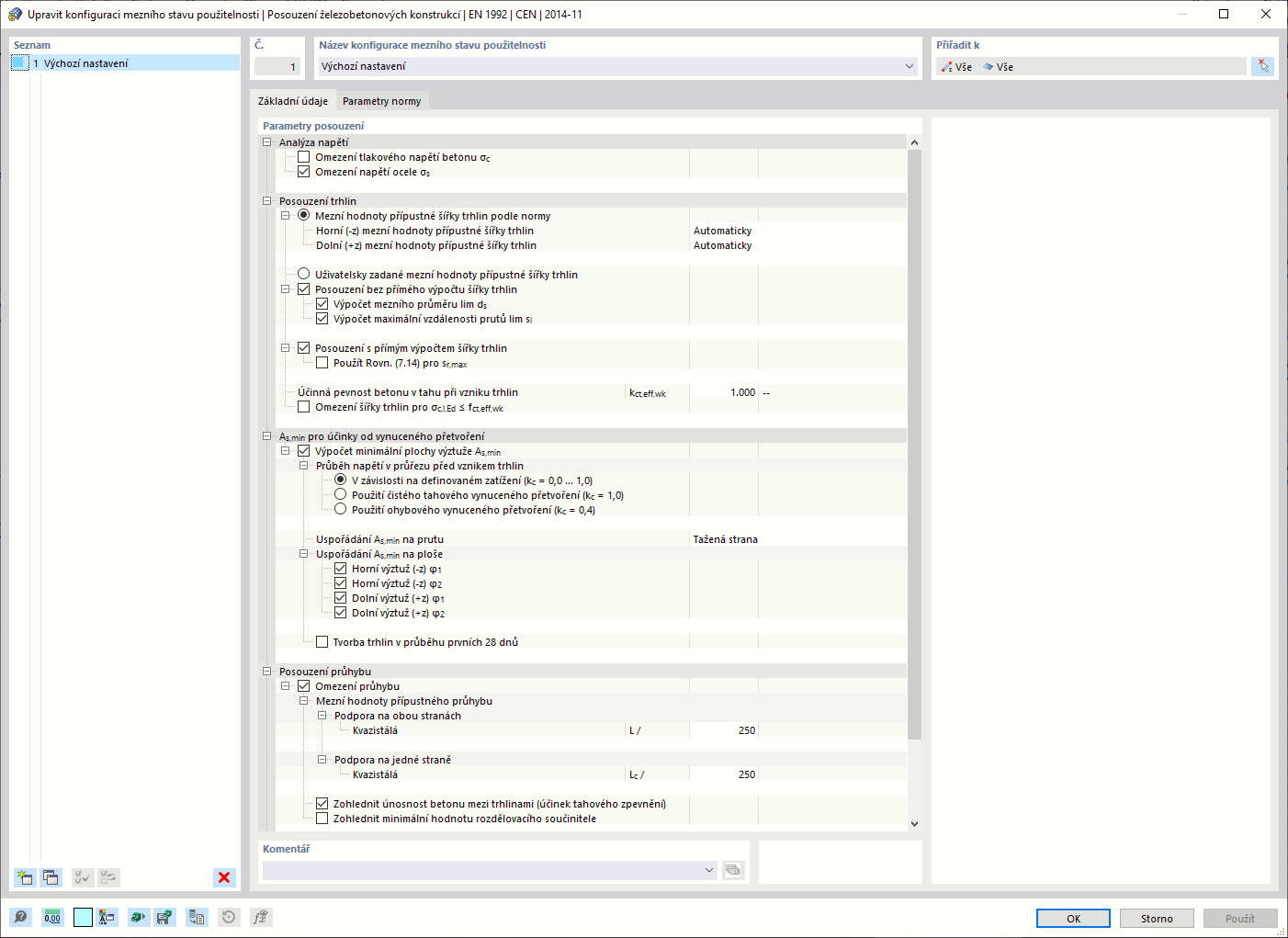Image resolution: width=1288 pixels, height=938 pixels.
Task: Click the parameter list vertical scrollbar
Action: (x=914, y=444)
